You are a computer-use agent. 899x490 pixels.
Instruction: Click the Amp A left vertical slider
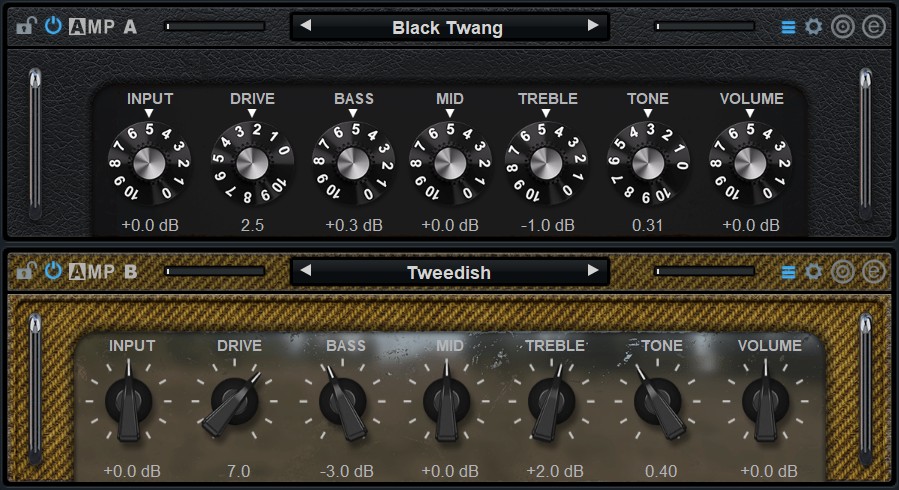35,140
